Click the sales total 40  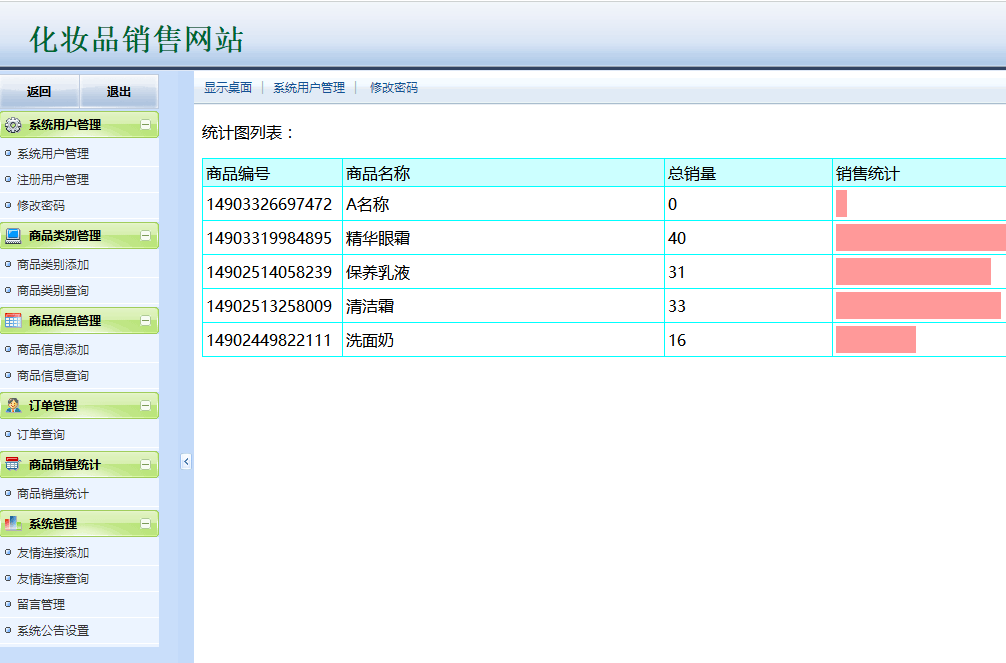[677, 238]
